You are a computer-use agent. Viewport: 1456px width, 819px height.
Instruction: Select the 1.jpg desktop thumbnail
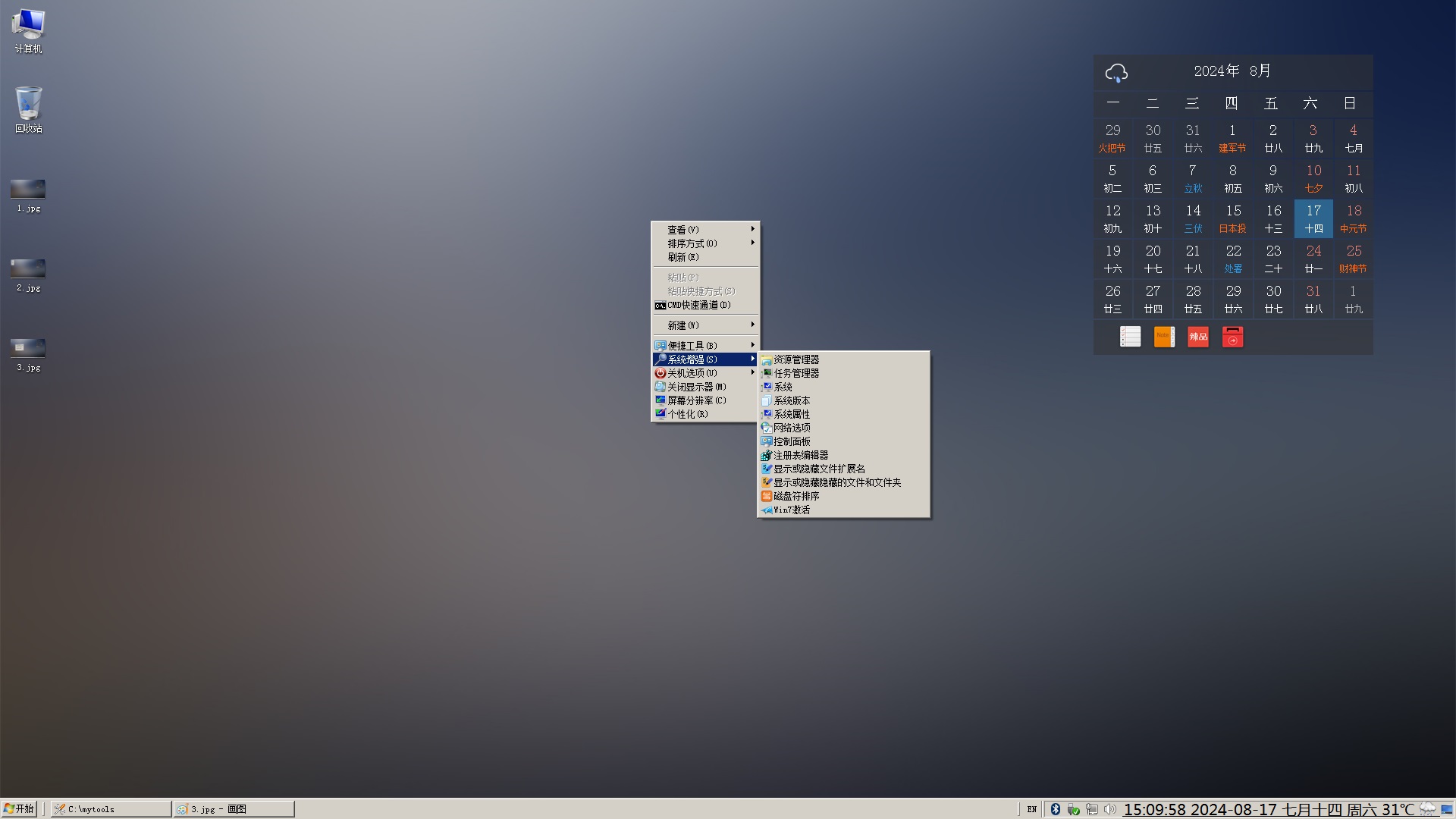[28, 196]
